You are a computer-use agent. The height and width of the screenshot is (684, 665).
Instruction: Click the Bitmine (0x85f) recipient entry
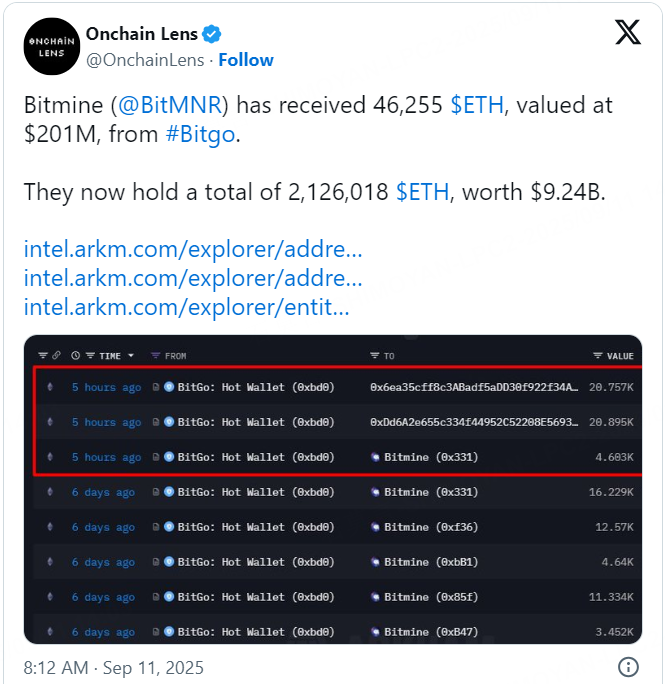425,597
